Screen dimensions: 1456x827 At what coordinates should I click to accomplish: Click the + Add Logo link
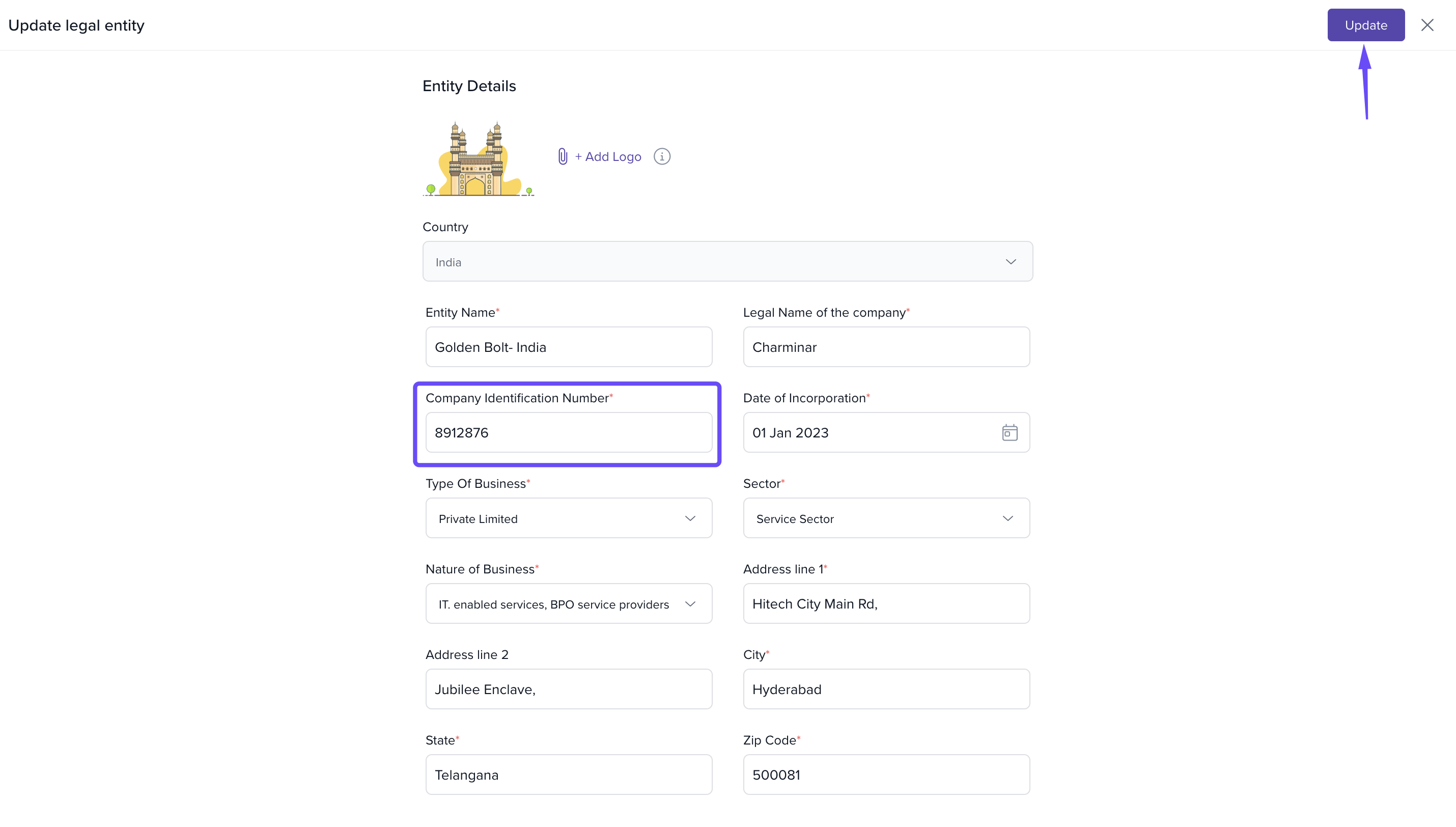click(607, 157)
